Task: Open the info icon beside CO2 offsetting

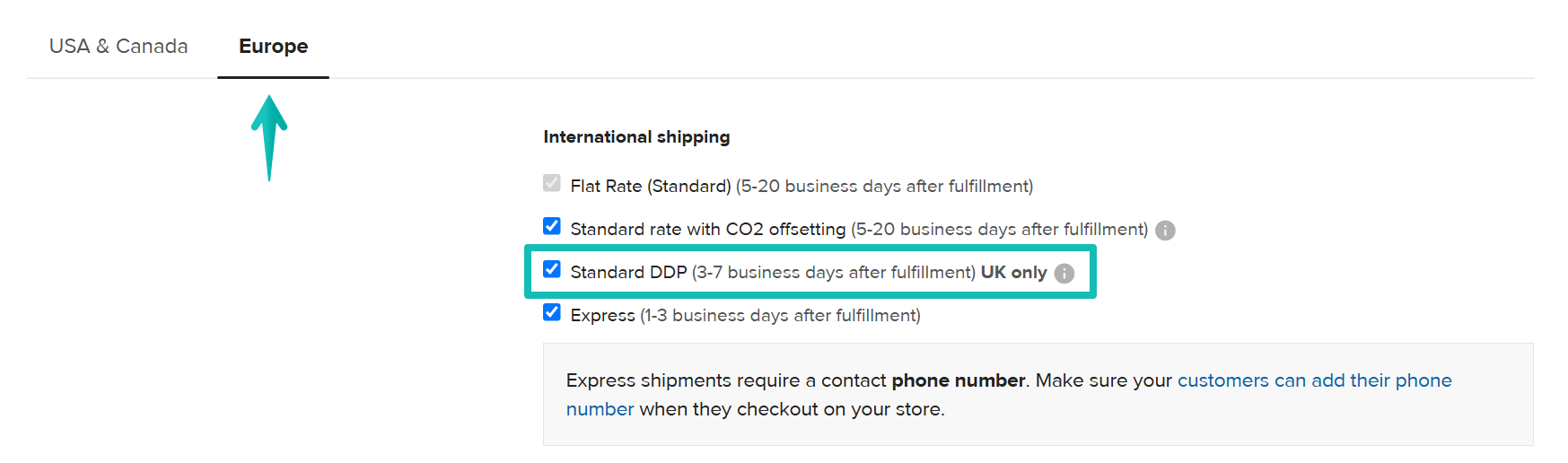Action: click(1165, 230)
